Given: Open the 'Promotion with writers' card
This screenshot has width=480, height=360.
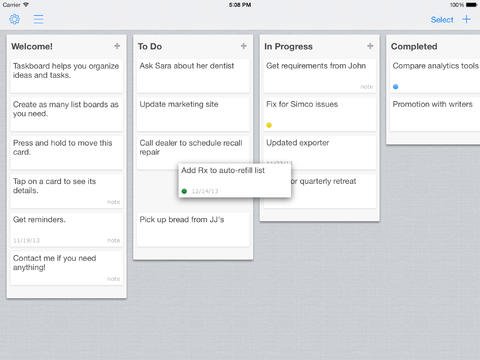Looking at the screenshot, I should pos(435,114).
